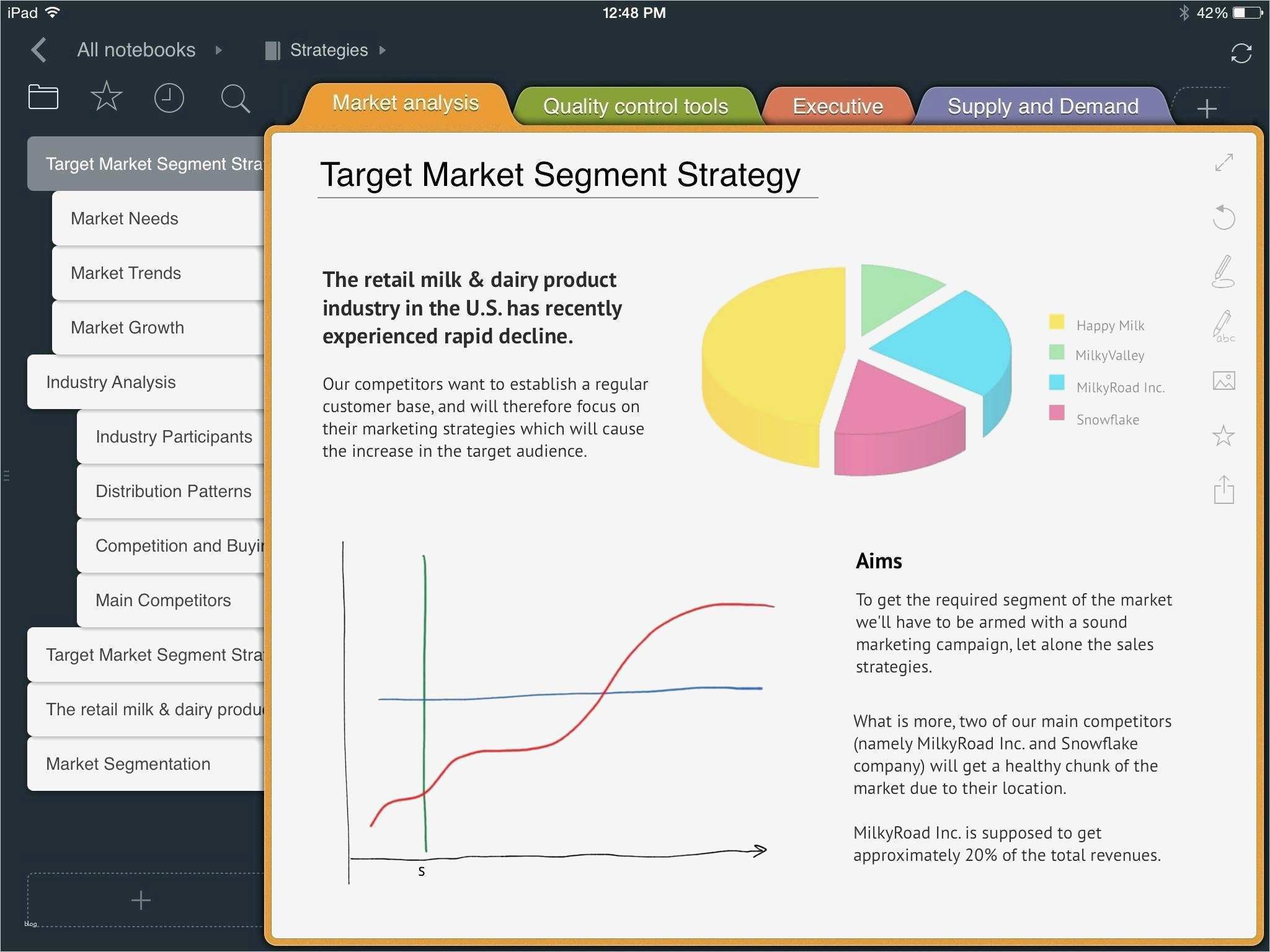Viewport: 1270px width, 952px height.
Task: Expand All notebooks breadcrumb arrow
Action: click(218, 50)
